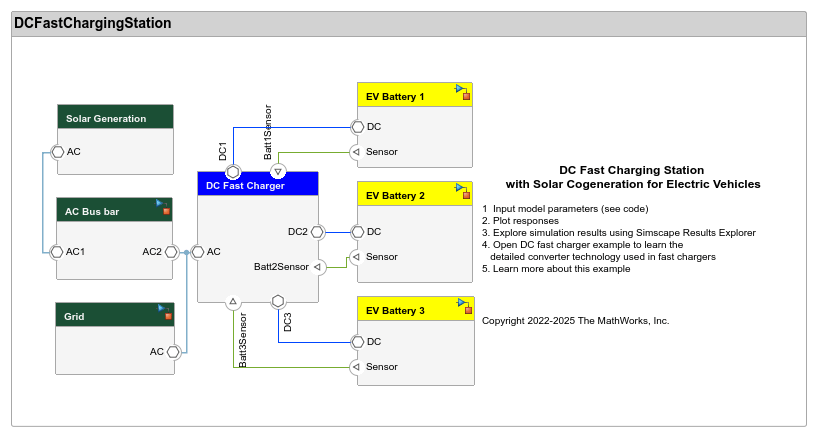The height and width of the screenshot is (436, 817).
Task: Select the Batt2Sensor port on DC Fast Charger
Action: 317,267
